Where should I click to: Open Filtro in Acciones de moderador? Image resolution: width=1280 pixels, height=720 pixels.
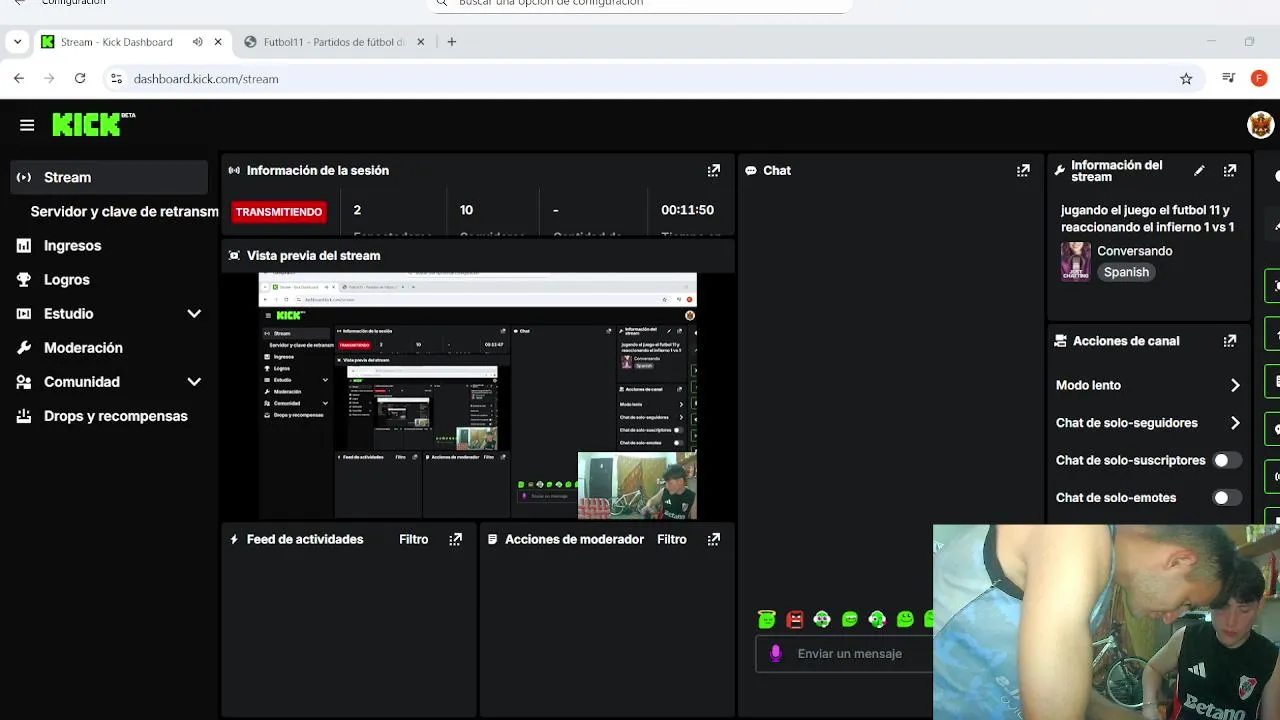point(671,539)
